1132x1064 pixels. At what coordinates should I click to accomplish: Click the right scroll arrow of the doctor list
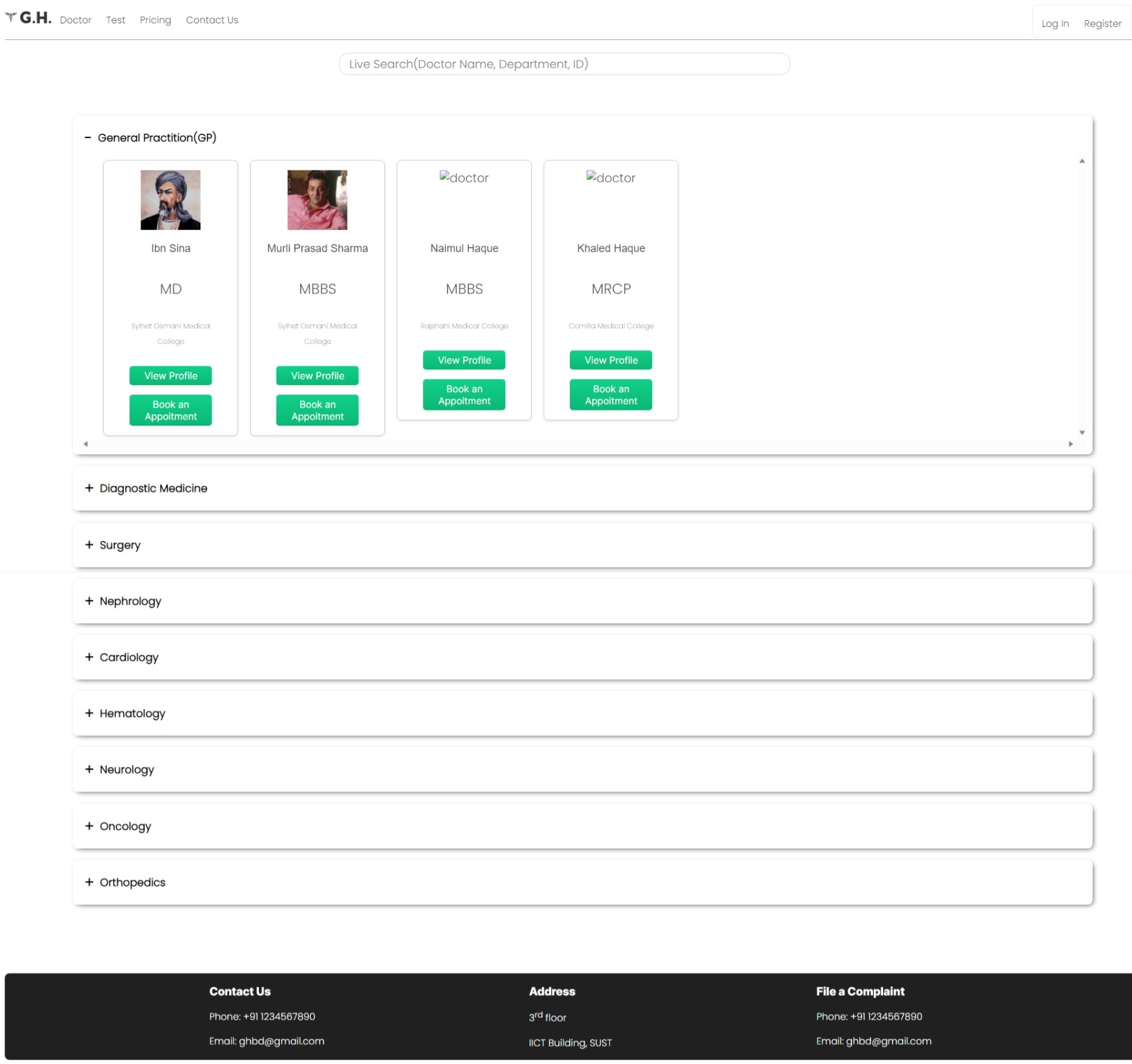(1071, 443)
